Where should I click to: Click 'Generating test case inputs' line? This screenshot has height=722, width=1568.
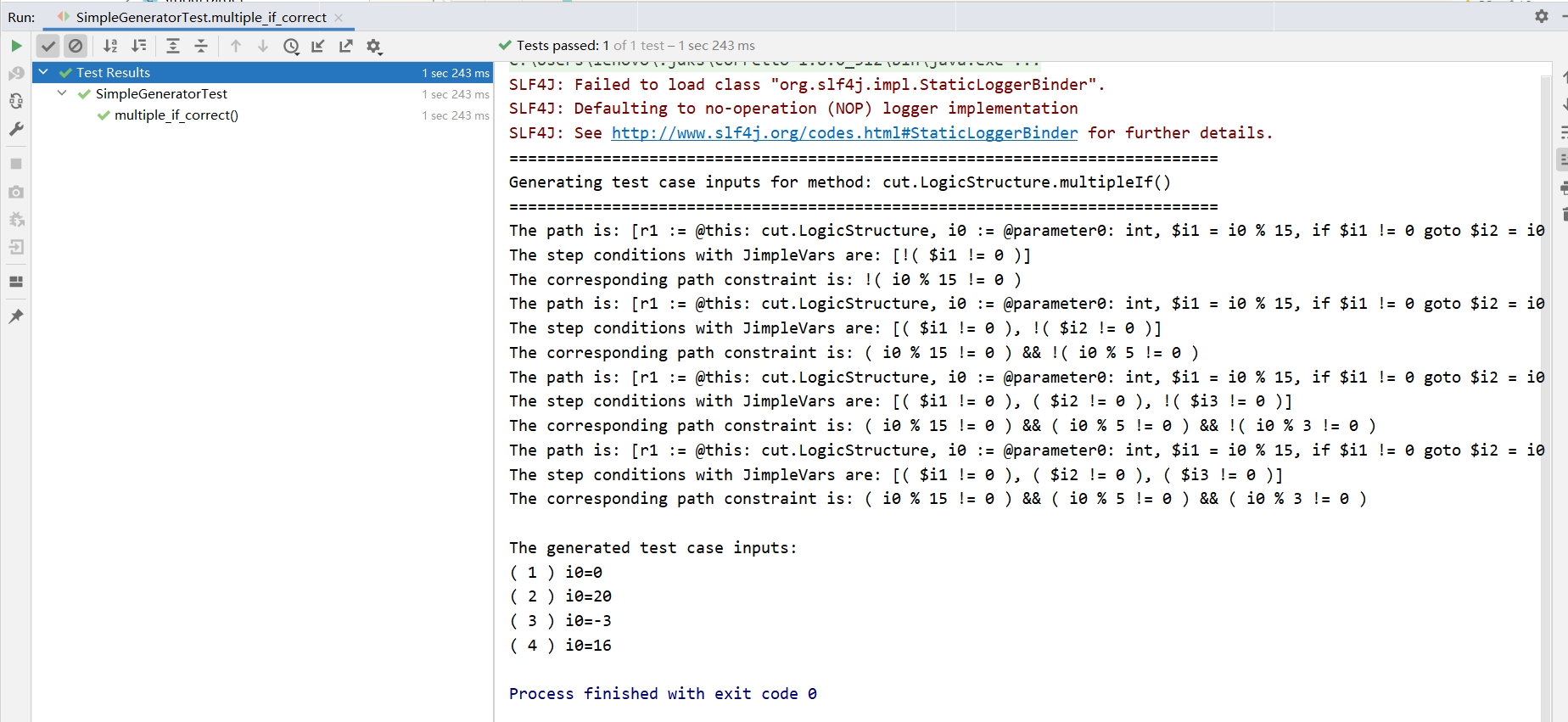pos(840,182)
